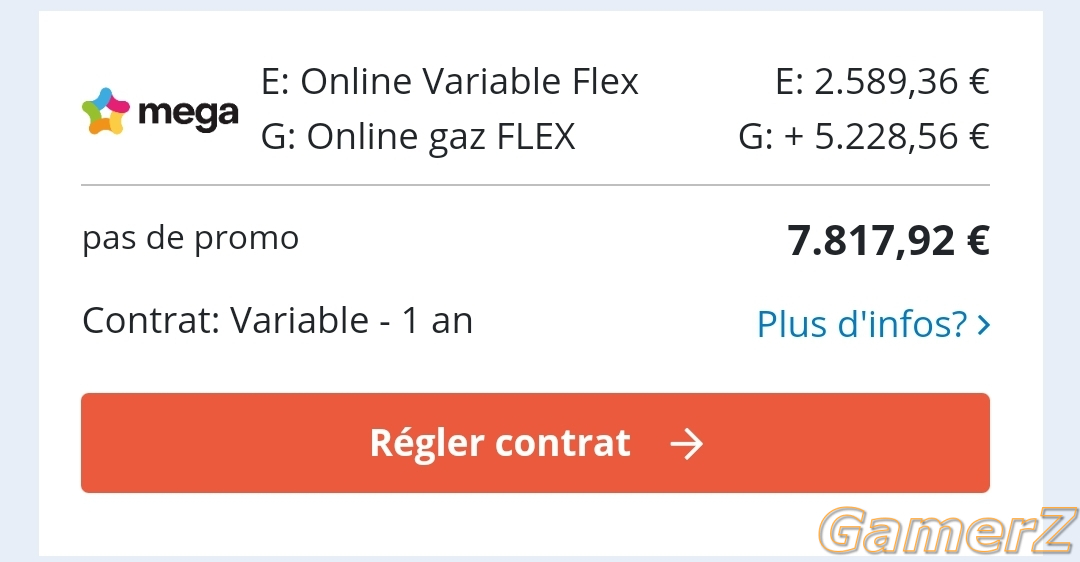Click the arrow icon in Régler contrat button

point(687,444)
